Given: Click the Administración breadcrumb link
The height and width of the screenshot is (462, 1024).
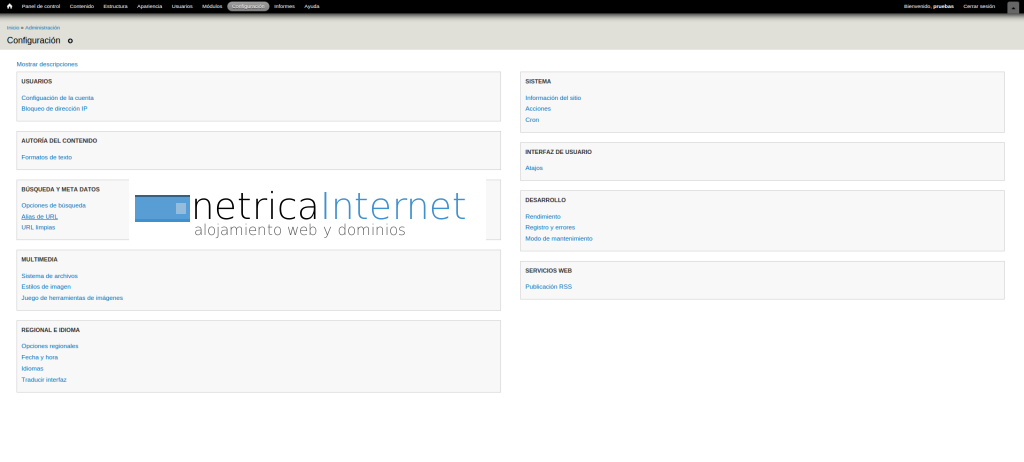Looking at the screenshot, I should pos(42,28).
